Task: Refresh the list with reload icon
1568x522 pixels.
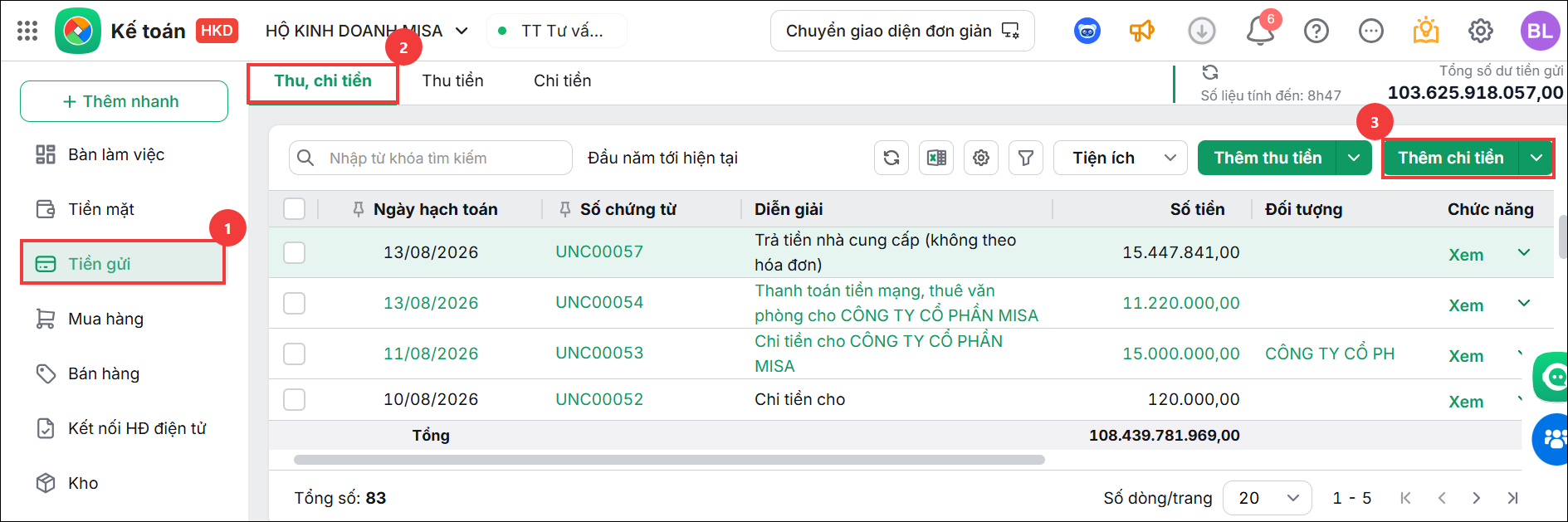Action: [891, 158]
